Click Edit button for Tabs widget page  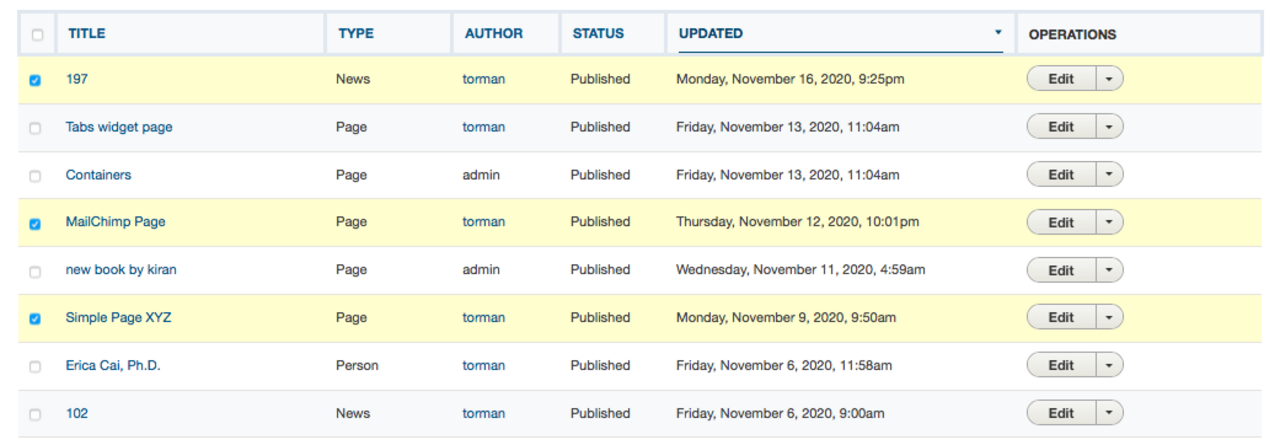[1061, 127]
